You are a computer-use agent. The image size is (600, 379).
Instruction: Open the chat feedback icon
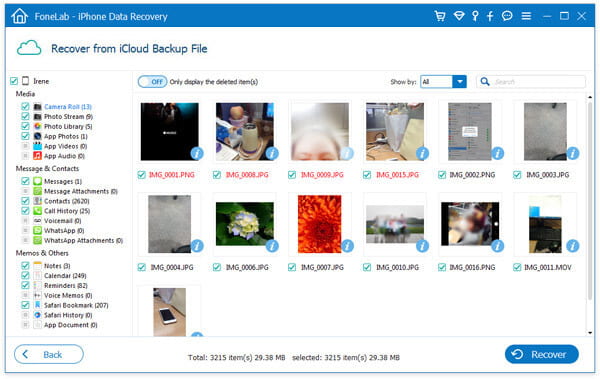pos(507,16)
